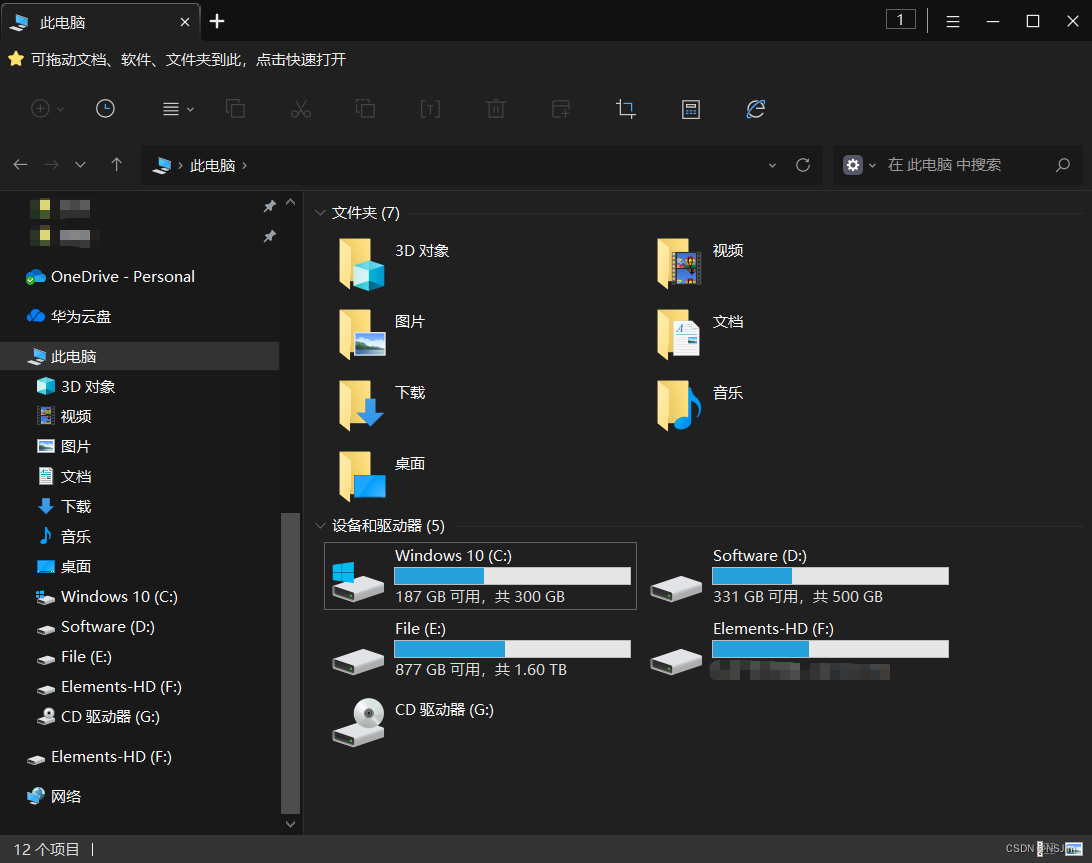Open 音乐 in sidebar tree

pos(64,536)
